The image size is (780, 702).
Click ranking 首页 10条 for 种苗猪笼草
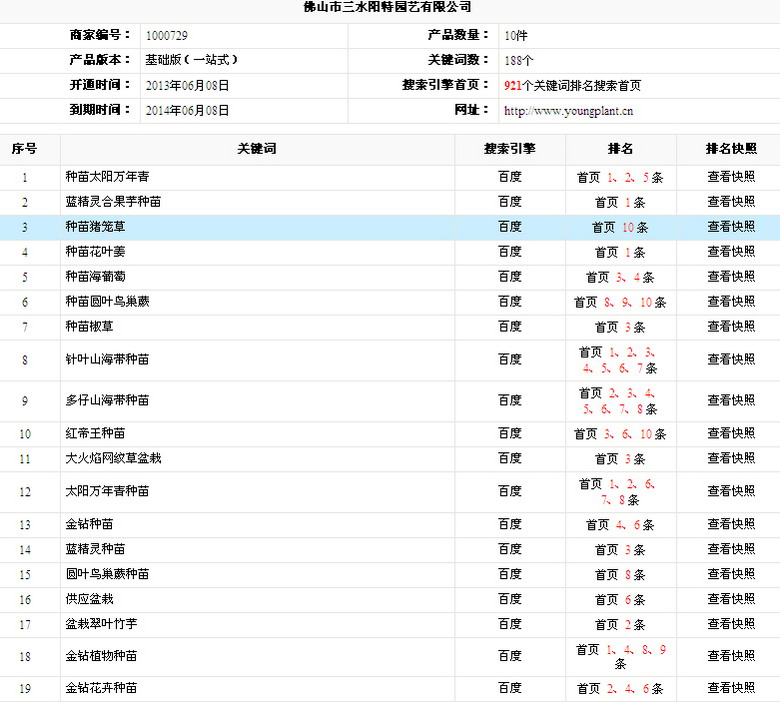[x=620, y=227]
